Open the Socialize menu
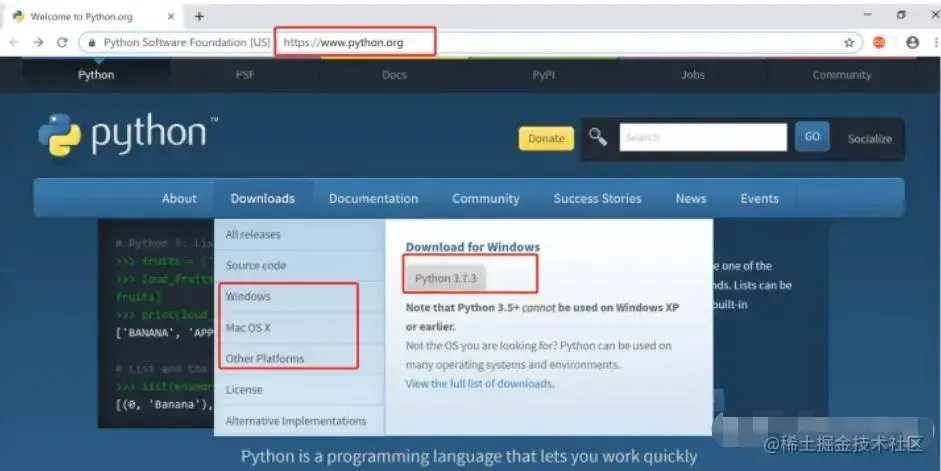The height and width of the screenshot is (471, 941). point(870,139)
